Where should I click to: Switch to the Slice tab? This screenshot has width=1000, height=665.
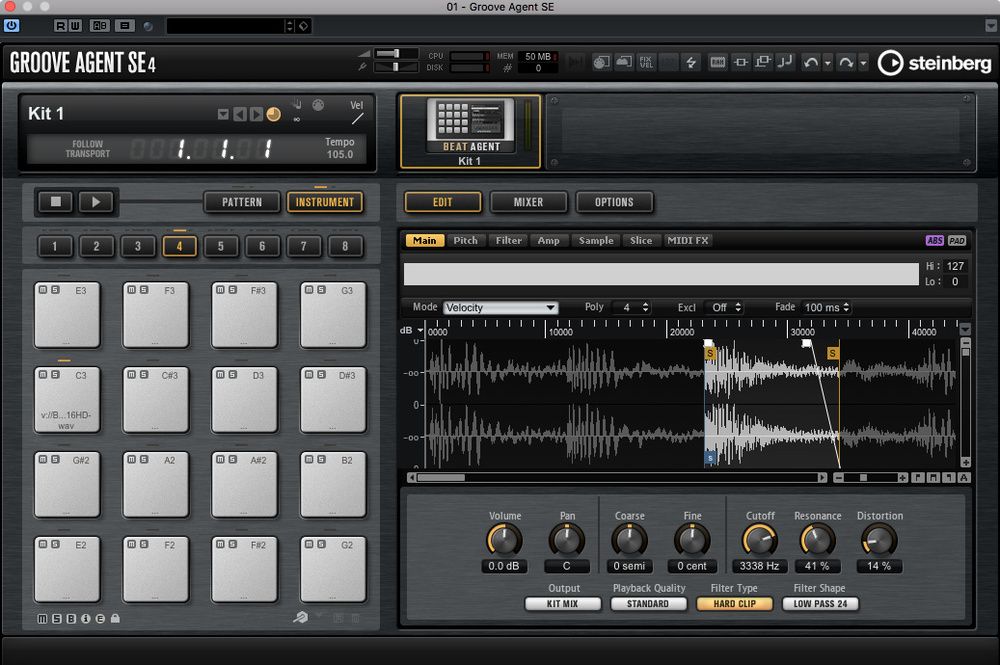641,240
